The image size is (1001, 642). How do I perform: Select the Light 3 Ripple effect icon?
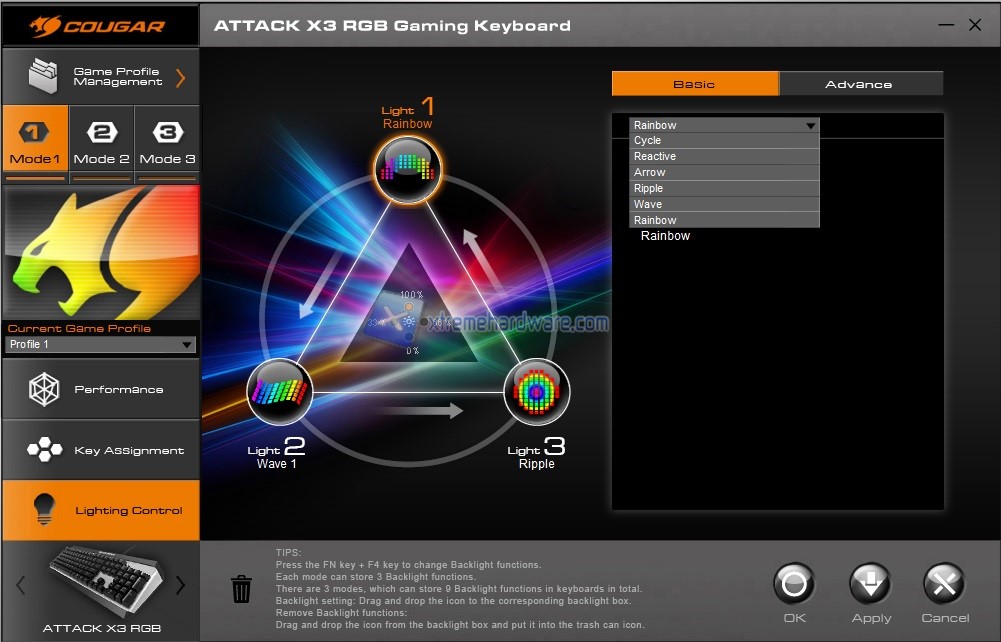click(x=536, y=391)
